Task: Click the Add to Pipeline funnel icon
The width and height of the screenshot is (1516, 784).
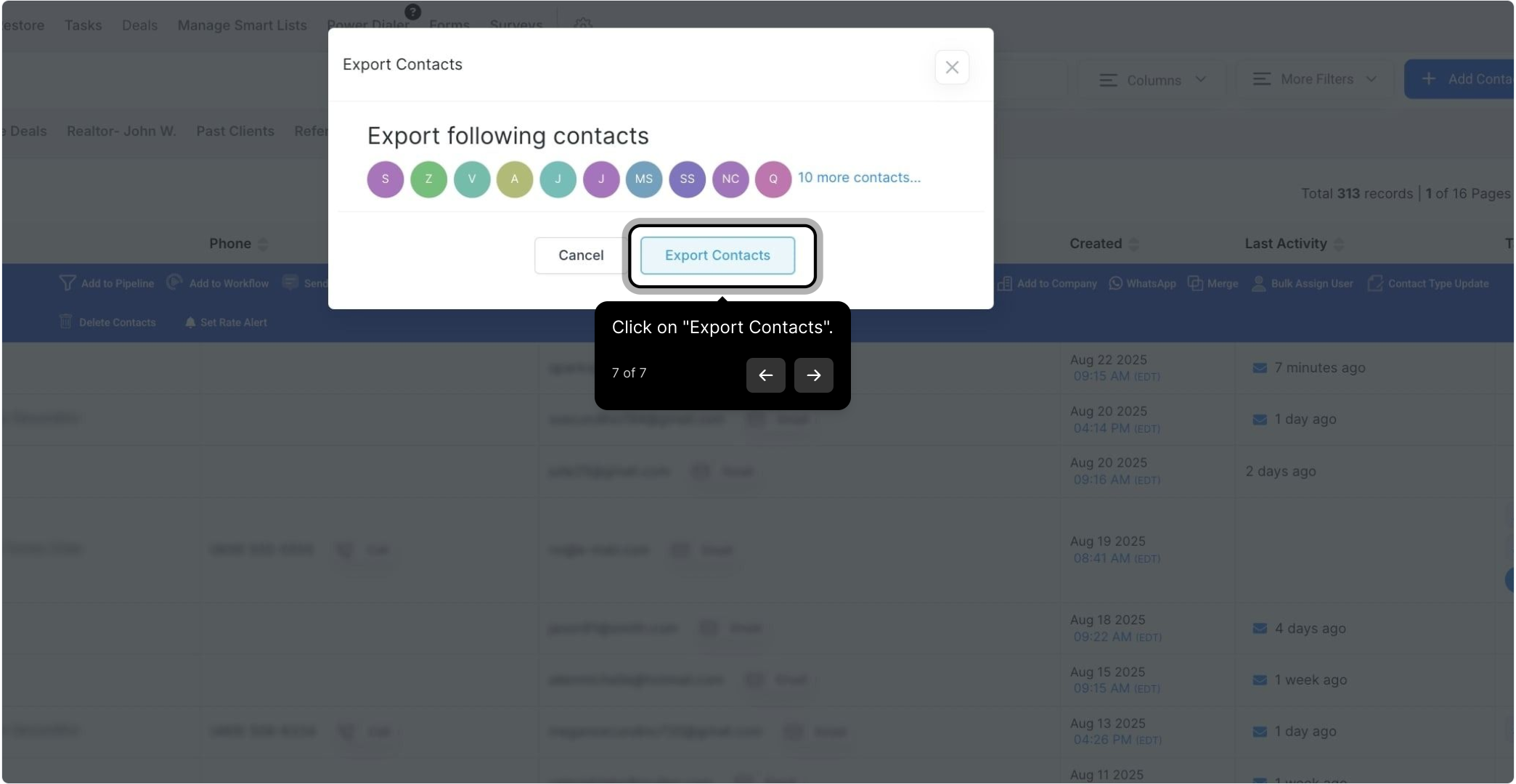Action: pos(67,283)
